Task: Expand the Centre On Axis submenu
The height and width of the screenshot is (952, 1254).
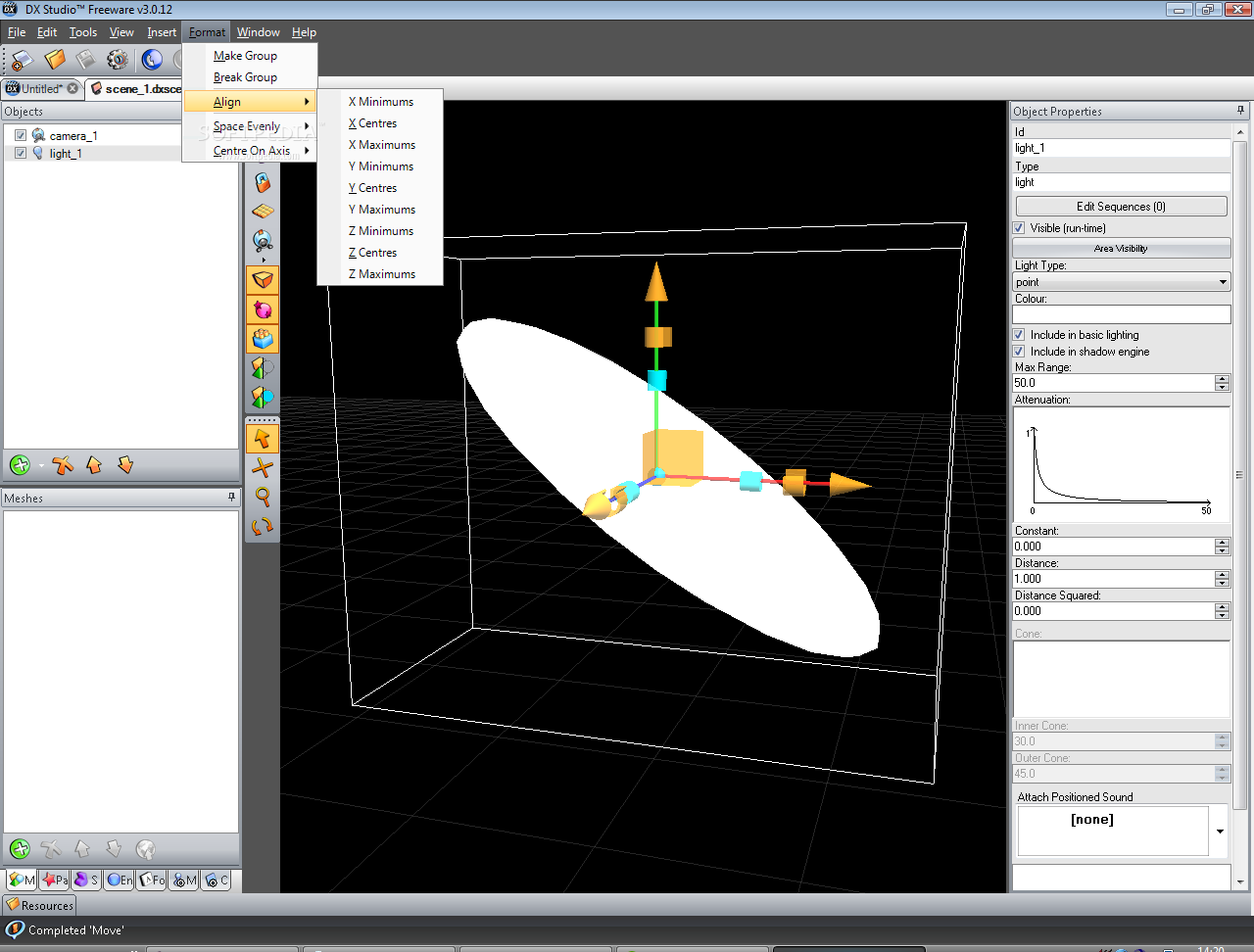Action: (250, 151)
